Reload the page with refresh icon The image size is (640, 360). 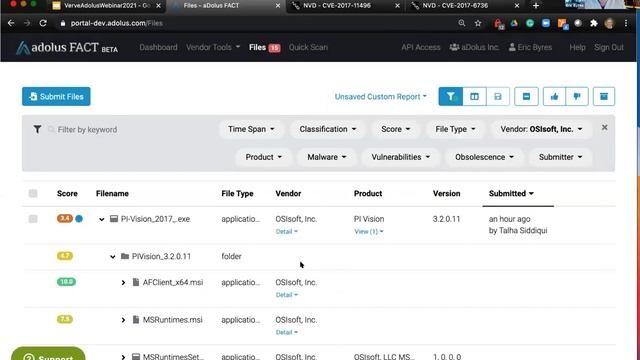point(43,23)
